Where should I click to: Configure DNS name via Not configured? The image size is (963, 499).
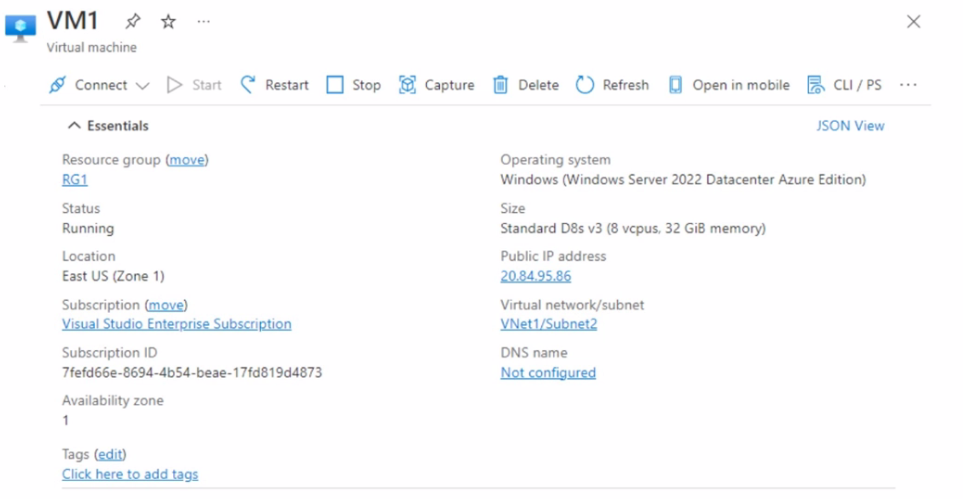point(548,372)
